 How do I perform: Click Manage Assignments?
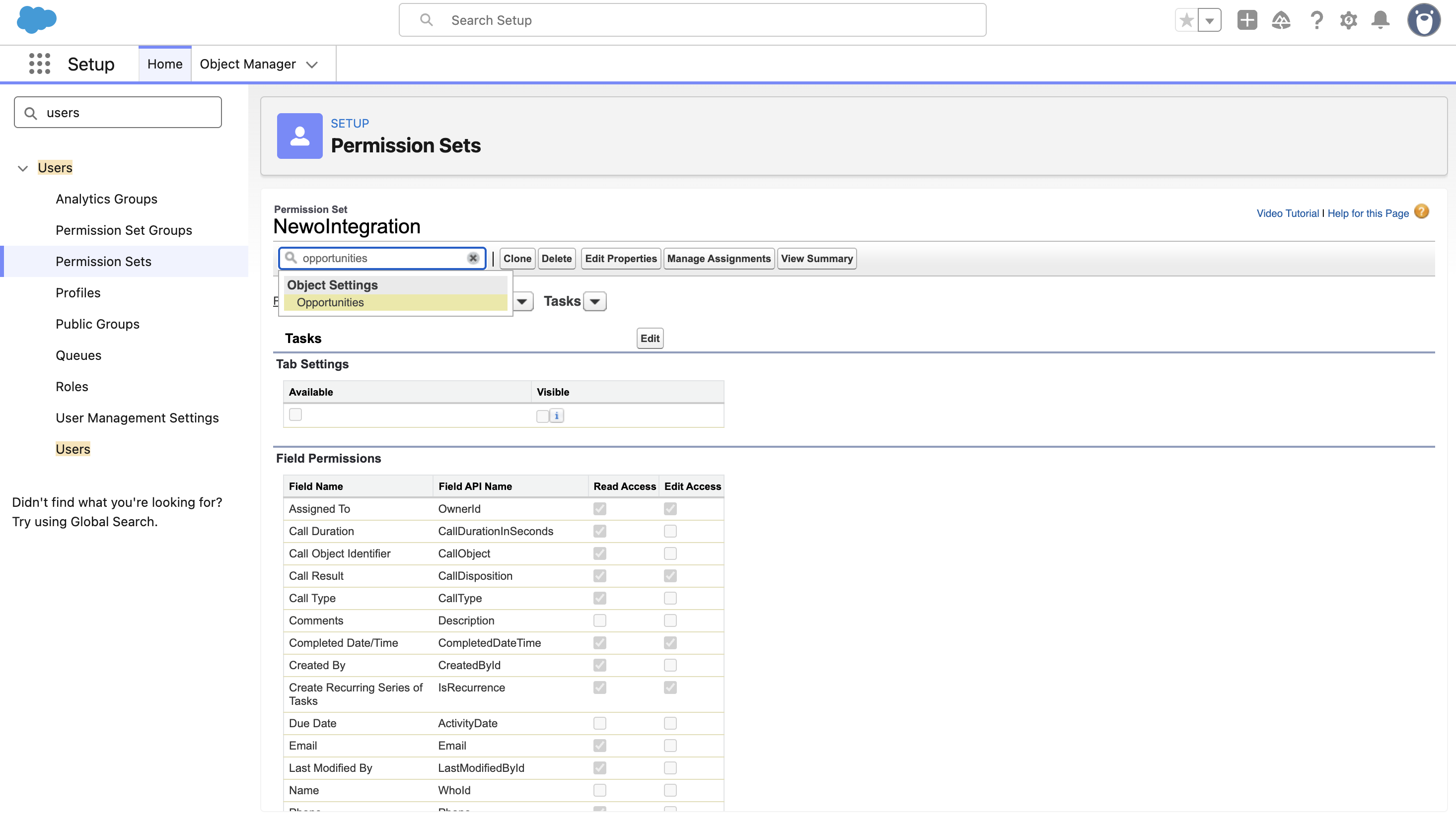coord(719,259)
